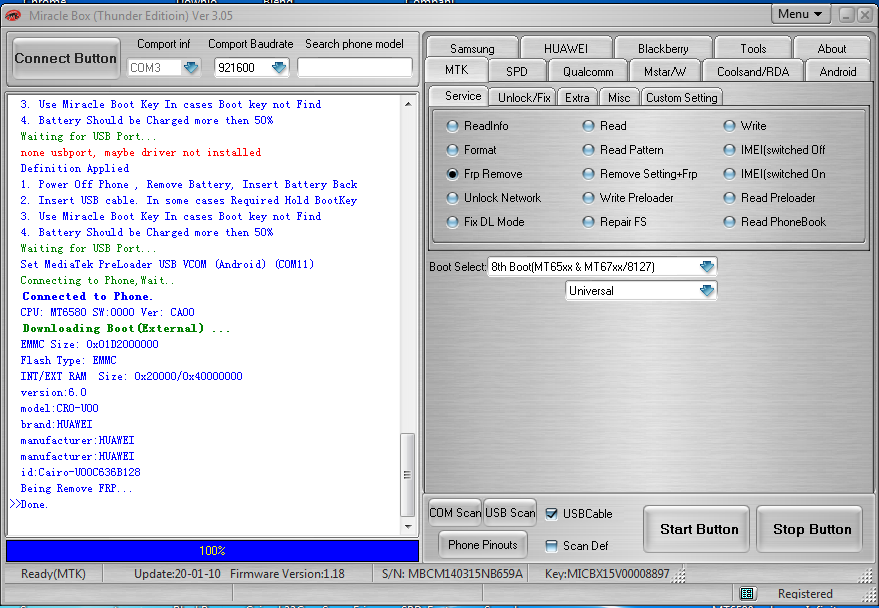Viewport: 879px width, 608px height.
Task: Switch to the Android tab
Action: [838, 72]
